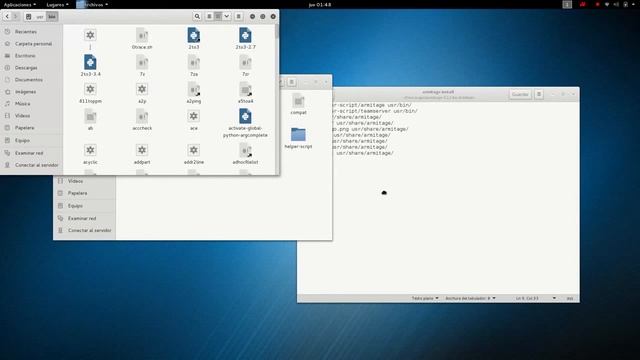Select the 2to3-3.4 Python file
640x360 pixels.
point(90,62)
